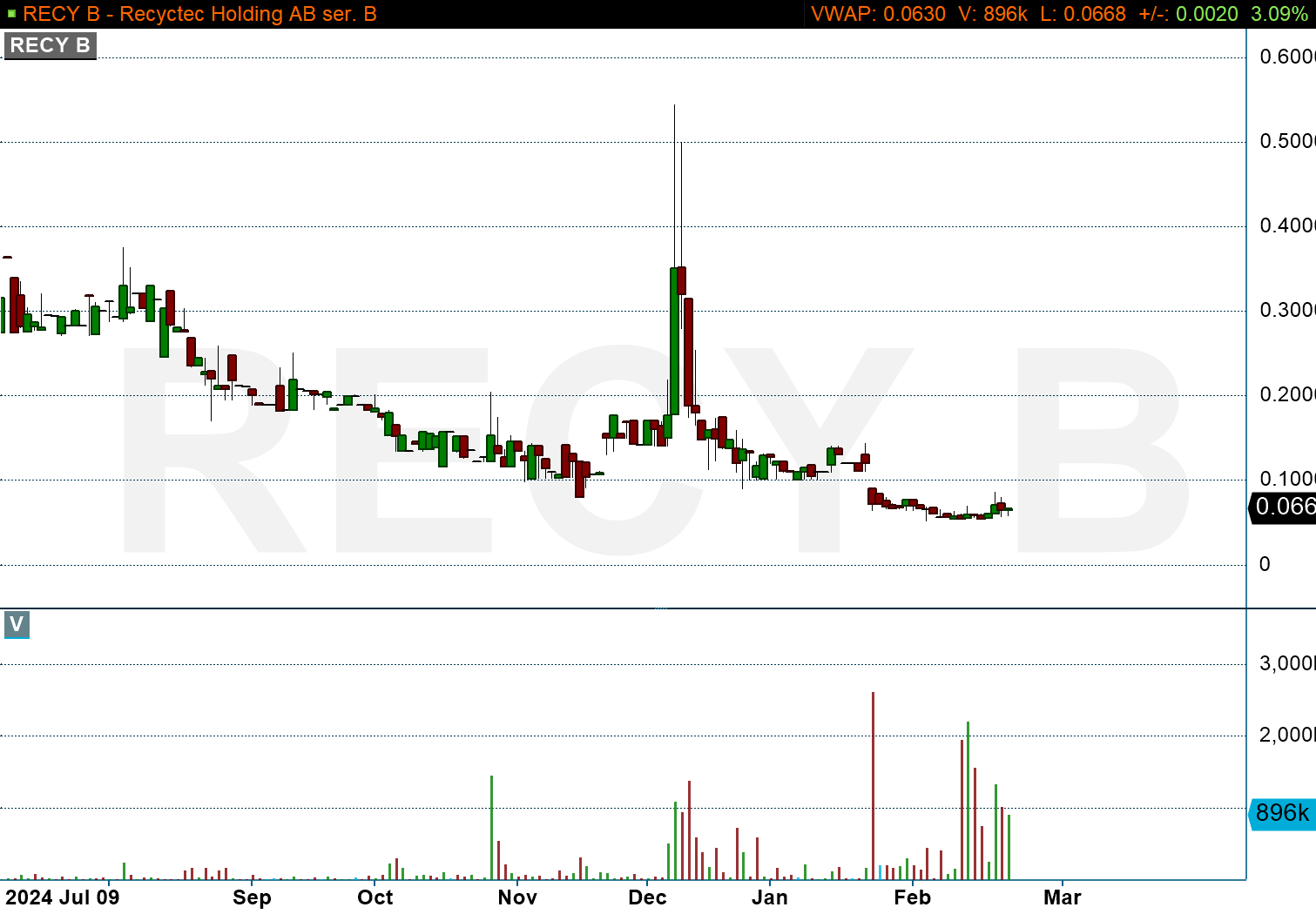Click the Mar date axis label

pos(1063,897)
